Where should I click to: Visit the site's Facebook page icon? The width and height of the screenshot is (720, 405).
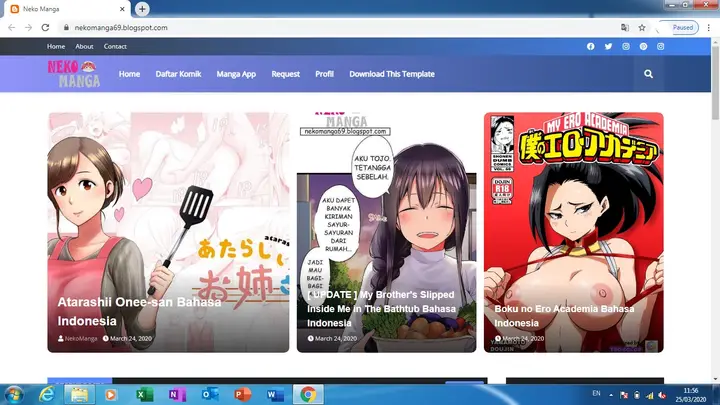pyautogui.click(x=591, y=46)
